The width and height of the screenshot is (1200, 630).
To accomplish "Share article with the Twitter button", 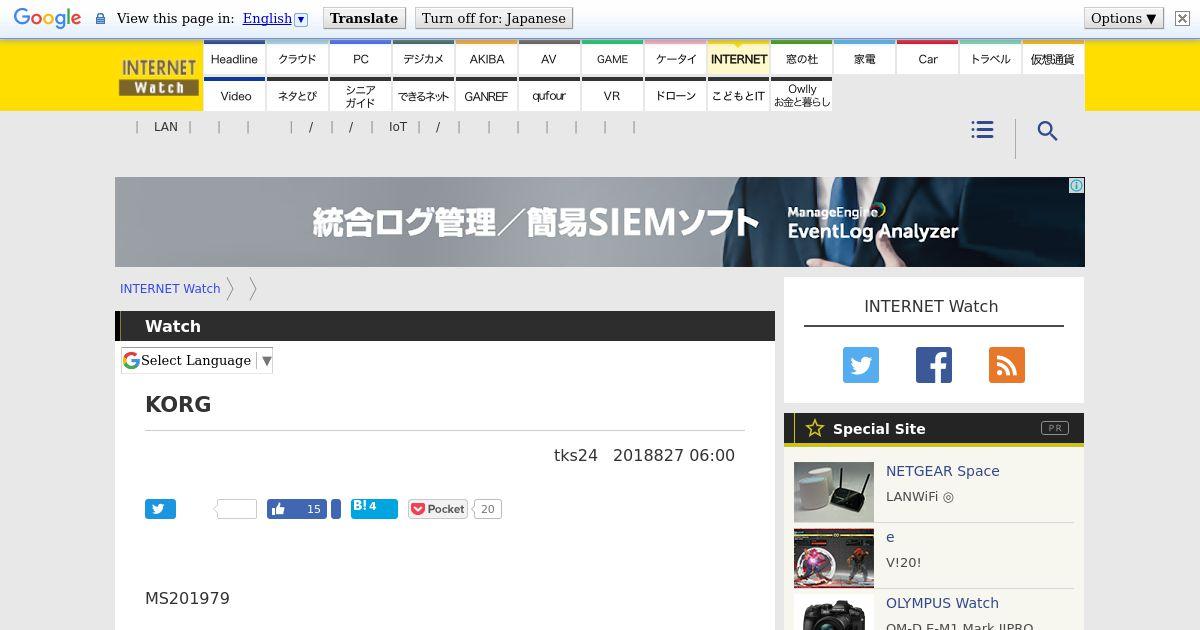I will [x=160, y=509].
